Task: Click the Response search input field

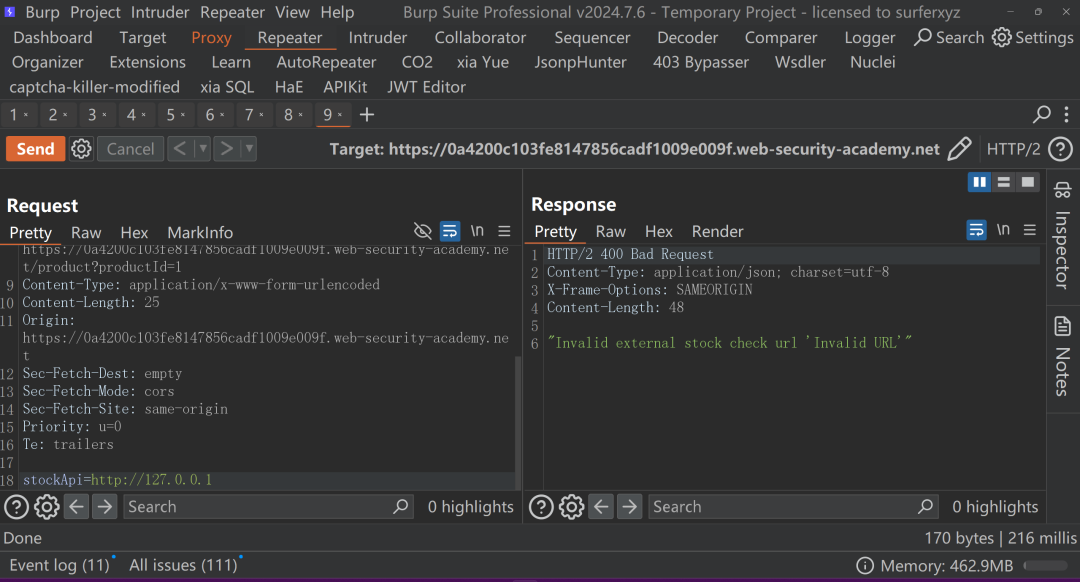Action: [x=783, y=507]
